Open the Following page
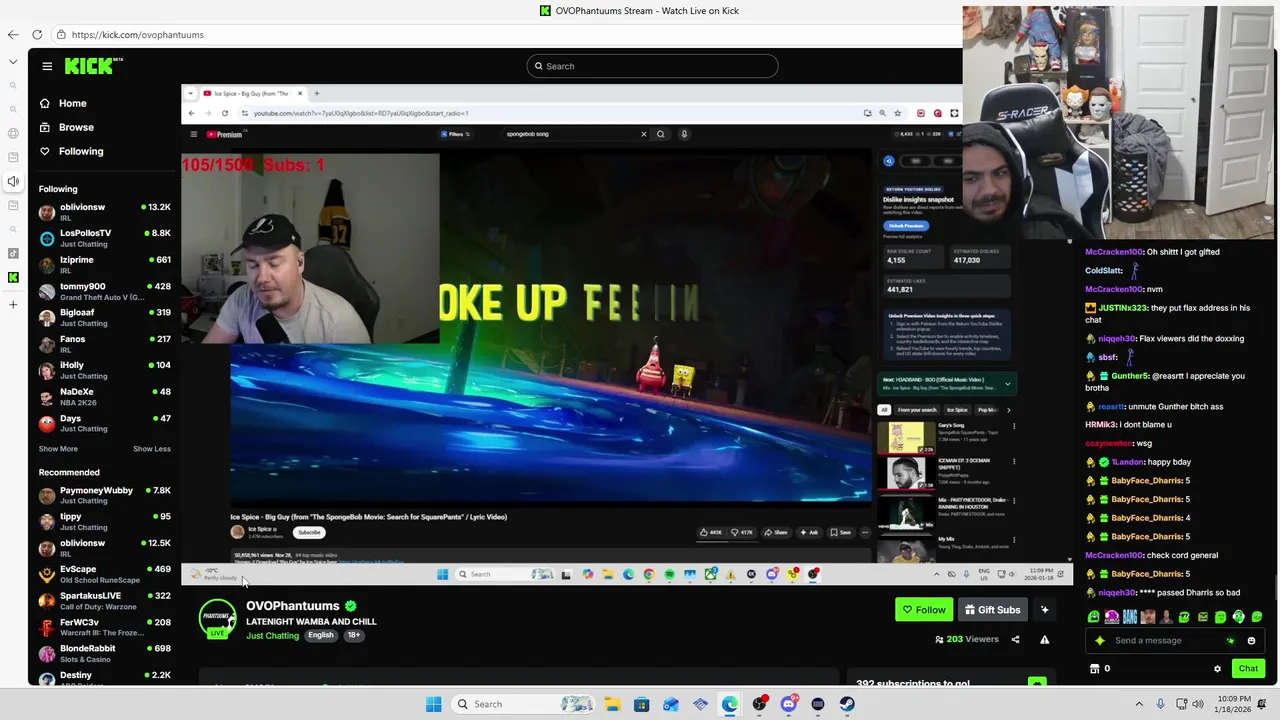The height and width of the screenshot is (720, 1280). coord(80,151)
